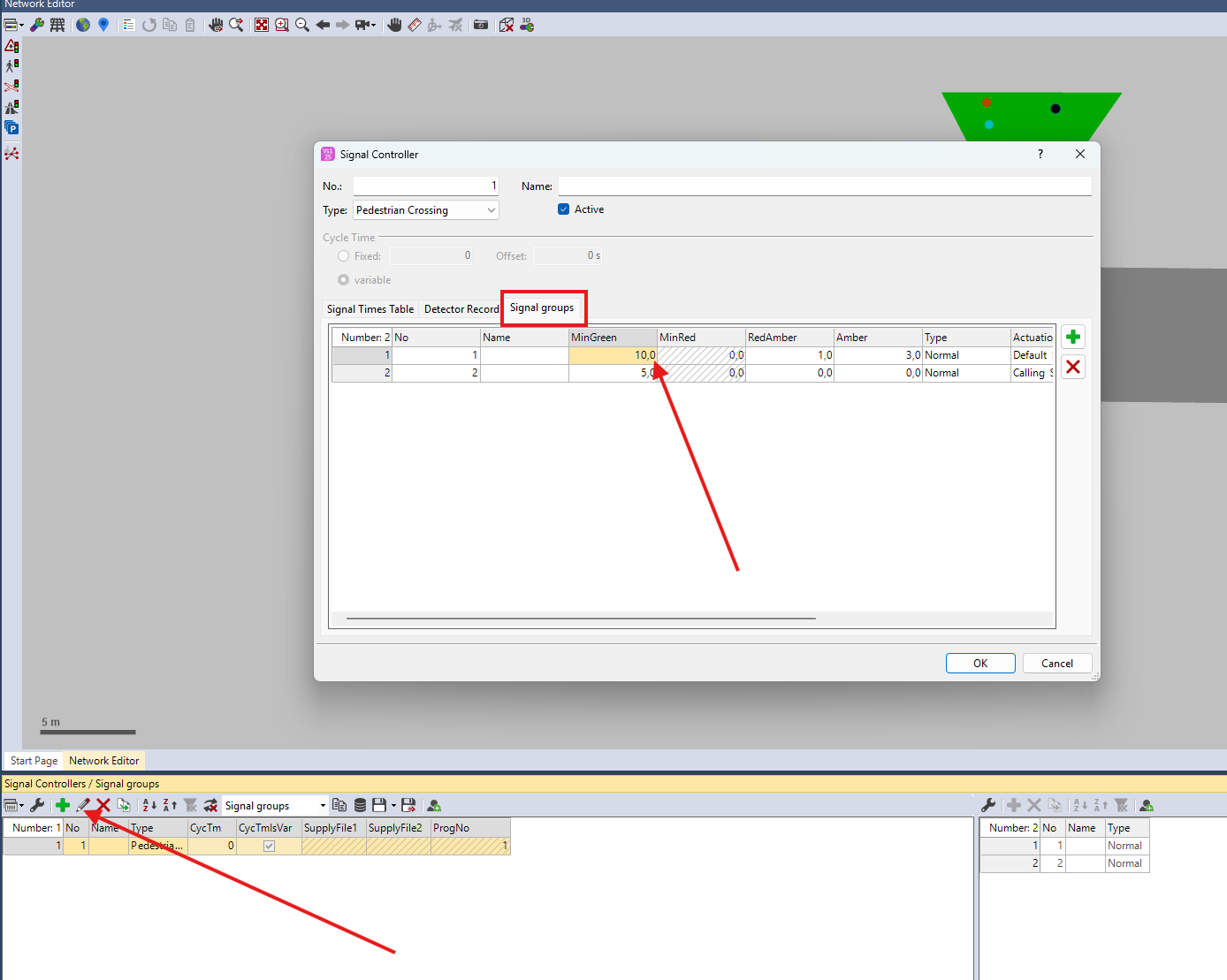1227x980 pixels.
Task: Open the Detector Record tab
Action: click(461, 309)
